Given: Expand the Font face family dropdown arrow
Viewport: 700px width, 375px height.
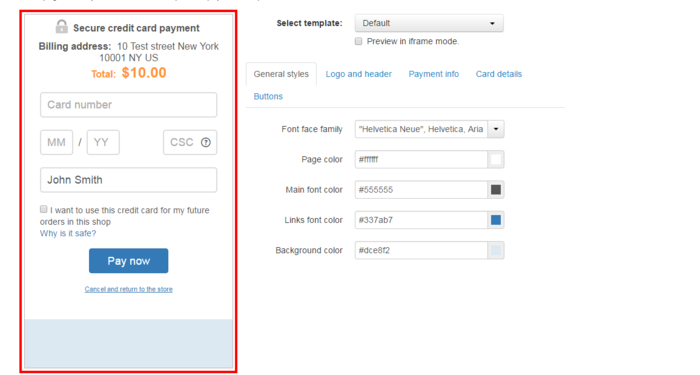Looking at the screenshot, I should 496,129.
